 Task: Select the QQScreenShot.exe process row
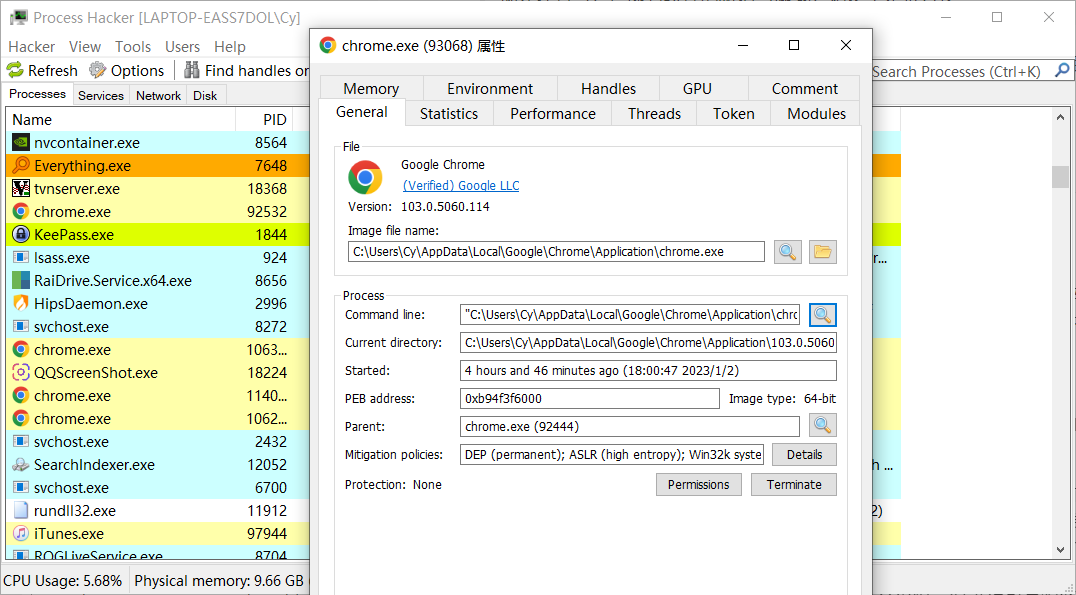click(95, 373)
